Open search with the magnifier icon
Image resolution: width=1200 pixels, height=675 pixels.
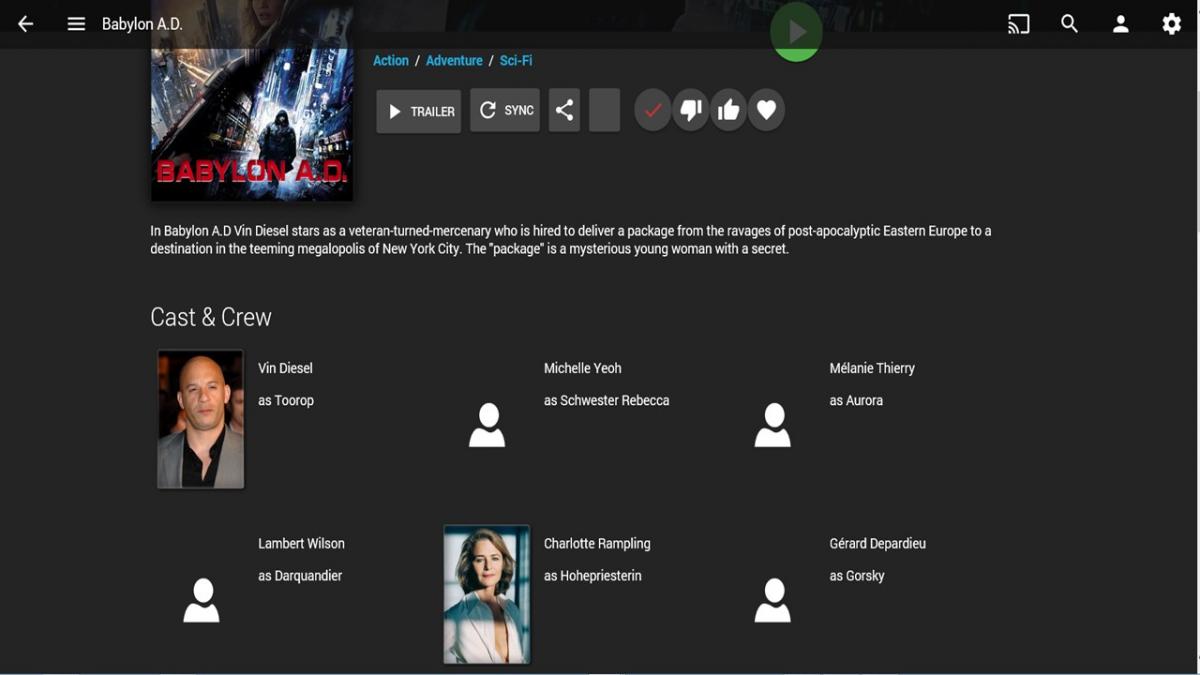click(x=1069, y=24)
